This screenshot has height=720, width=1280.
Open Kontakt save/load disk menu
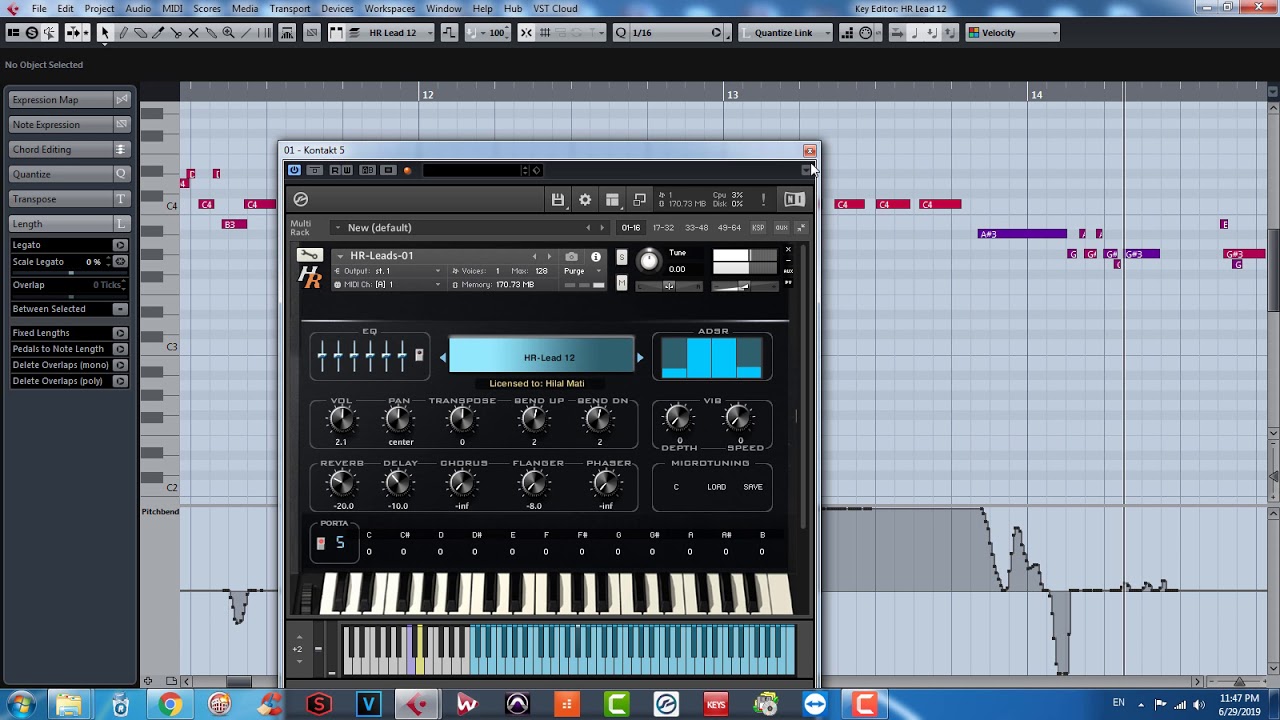[558, 200]
